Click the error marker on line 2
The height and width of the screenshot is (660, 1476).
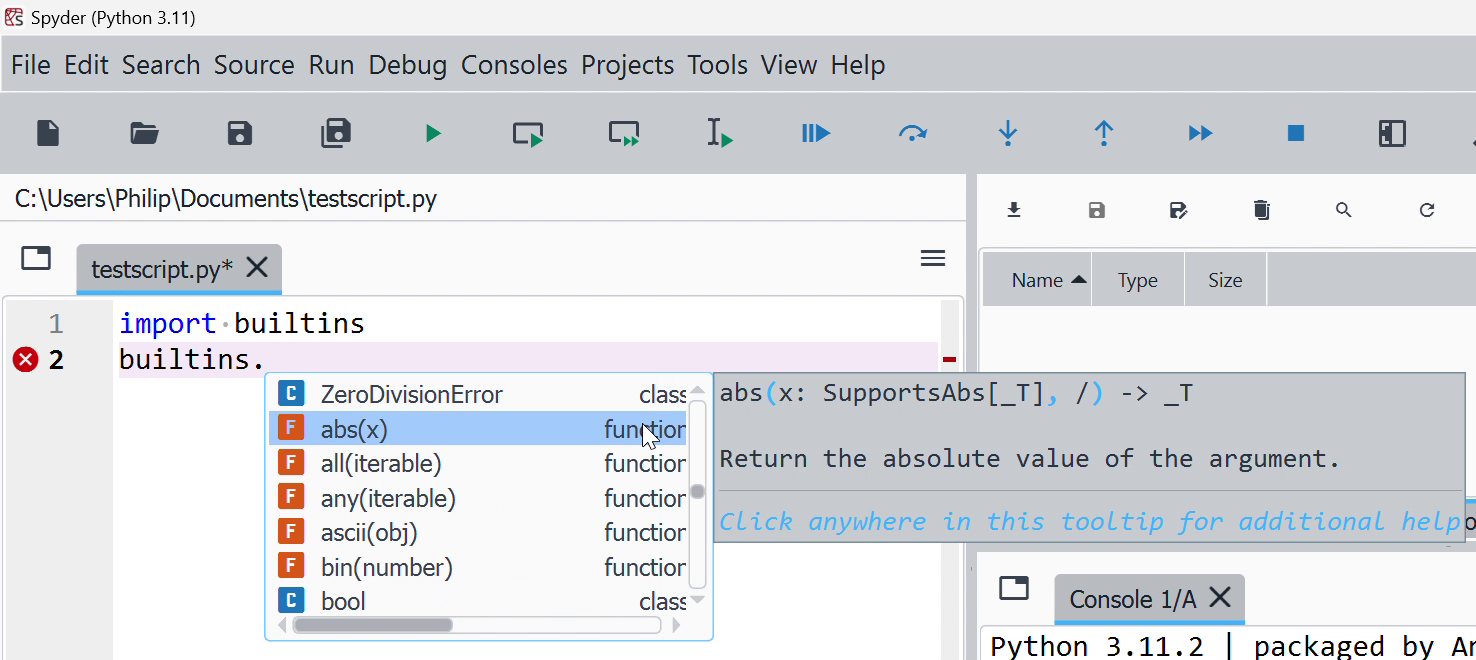(x=25, y=360)
